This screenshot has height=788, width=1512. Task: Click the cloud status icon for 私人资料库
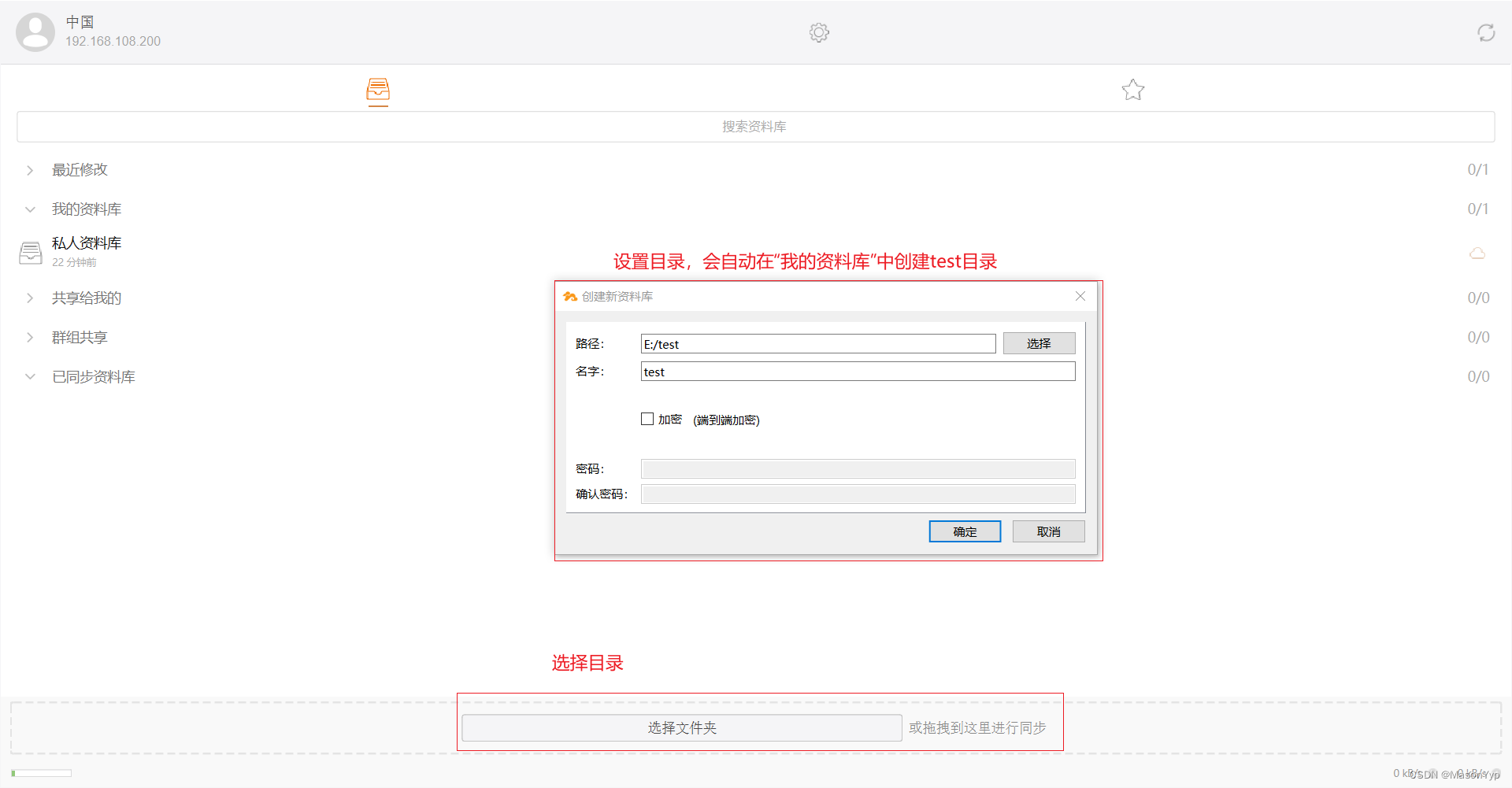(x=1477, y=253)
